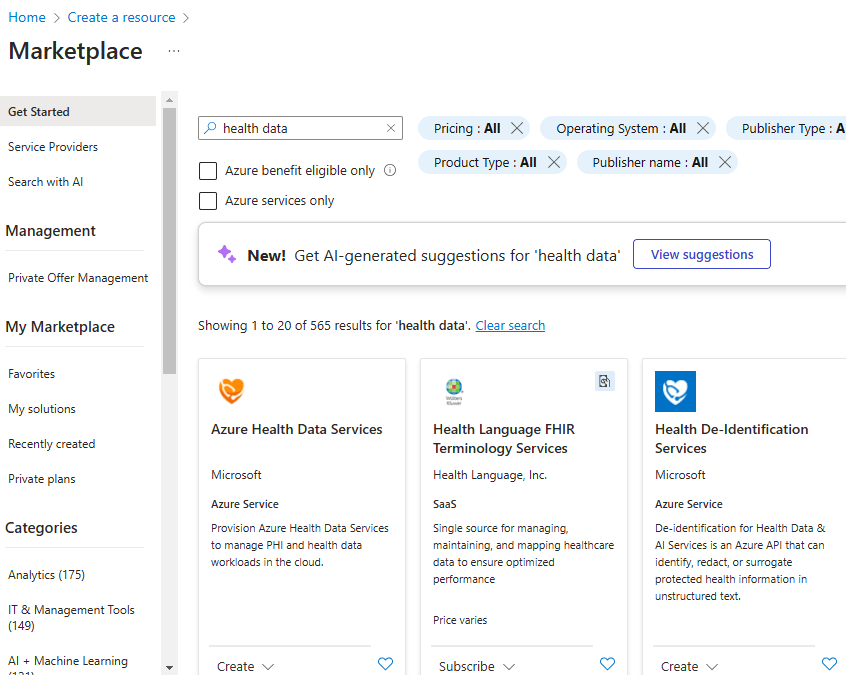The width and height of the screenshot is (846, 675).
Task: Click View suggestions button
Action: click(702, 254)
